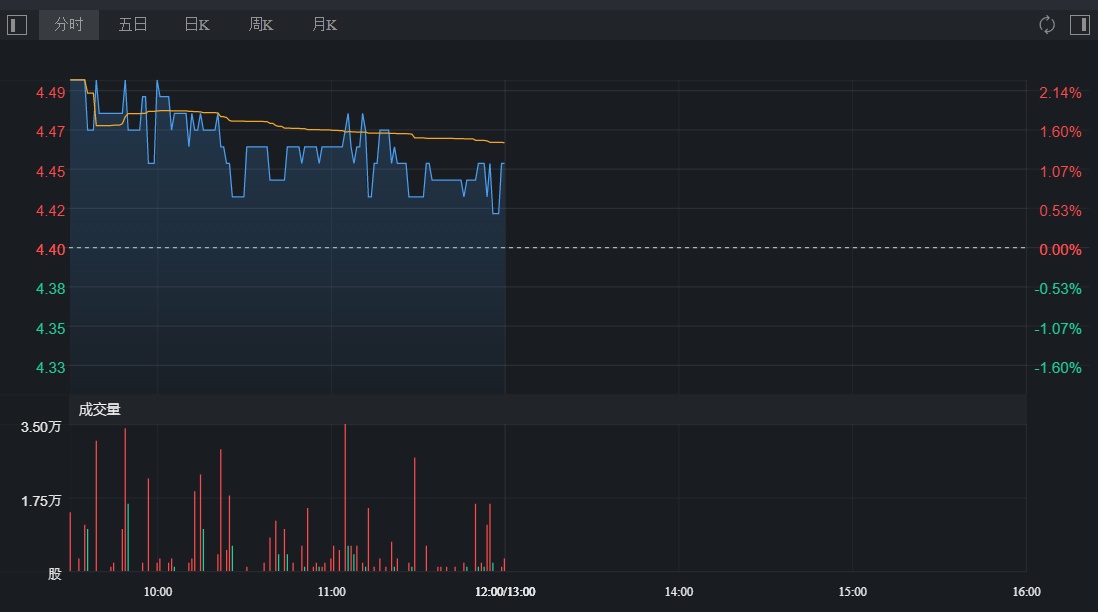The image size is (1098, 612).
Task: Click the end of the orange average price line
Action: 503,143
